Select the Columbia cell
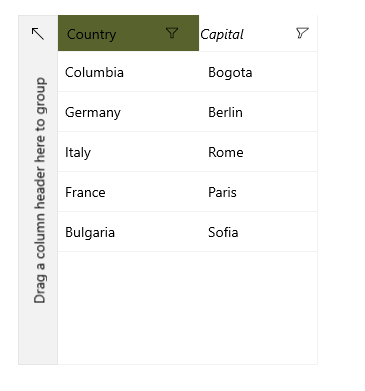This screenshot has width=365, height=391. 128,72
